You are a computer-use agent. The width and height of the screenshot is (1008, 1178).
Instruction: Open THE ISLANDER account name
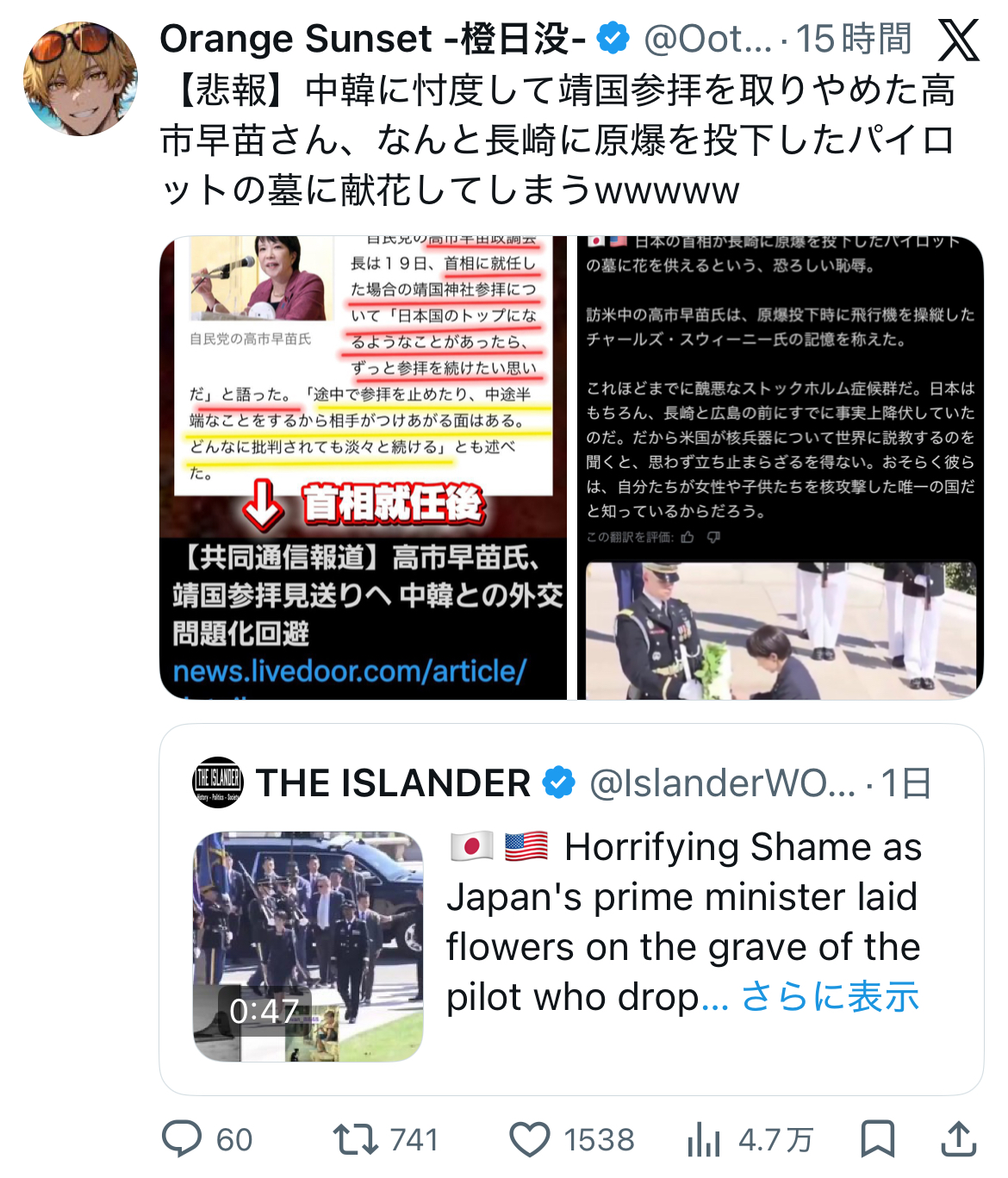tap(393, 783)
